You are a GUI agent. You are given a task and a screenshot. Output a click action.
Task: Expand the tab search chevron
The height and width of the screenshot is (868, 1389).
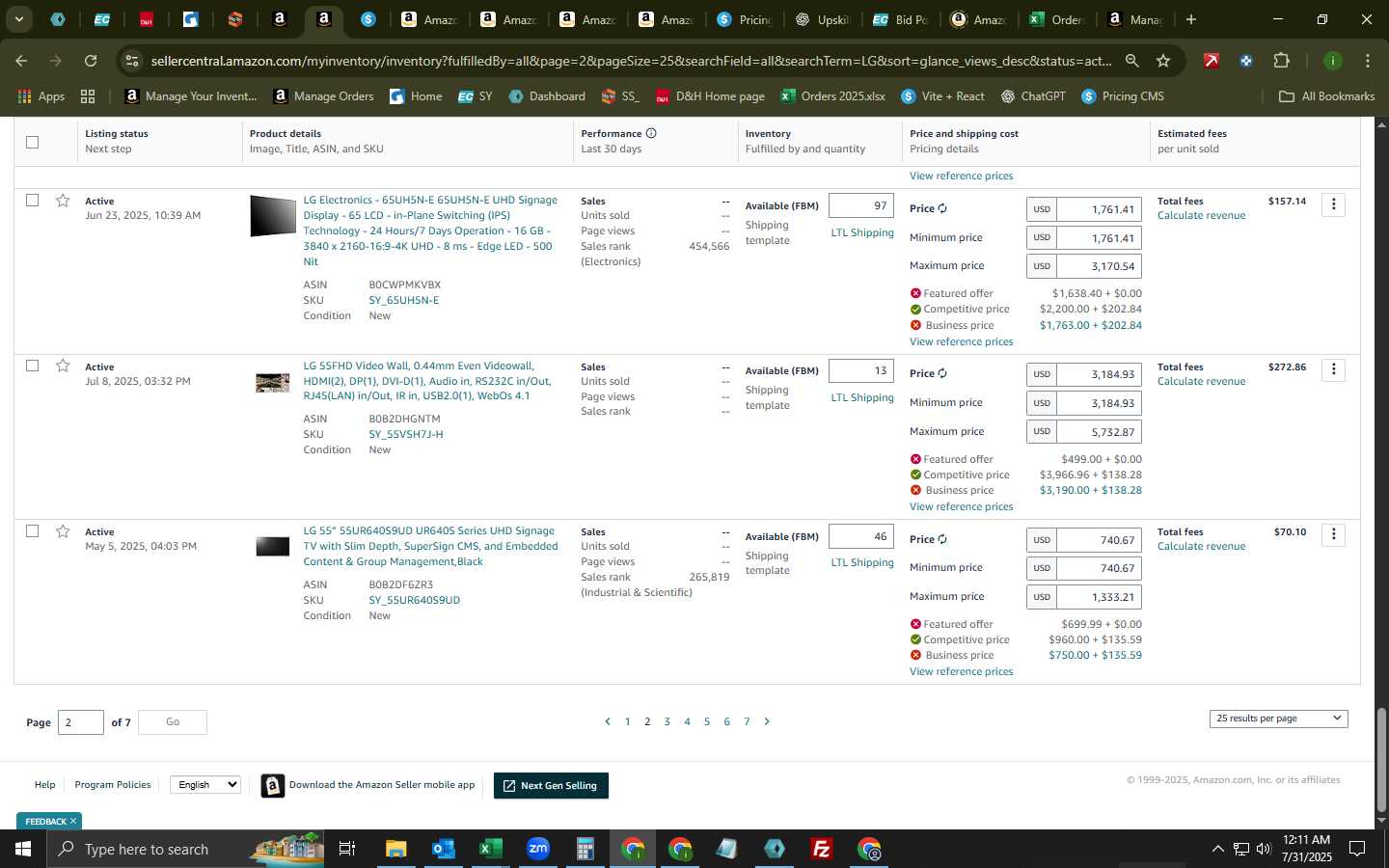pos(18,19)
